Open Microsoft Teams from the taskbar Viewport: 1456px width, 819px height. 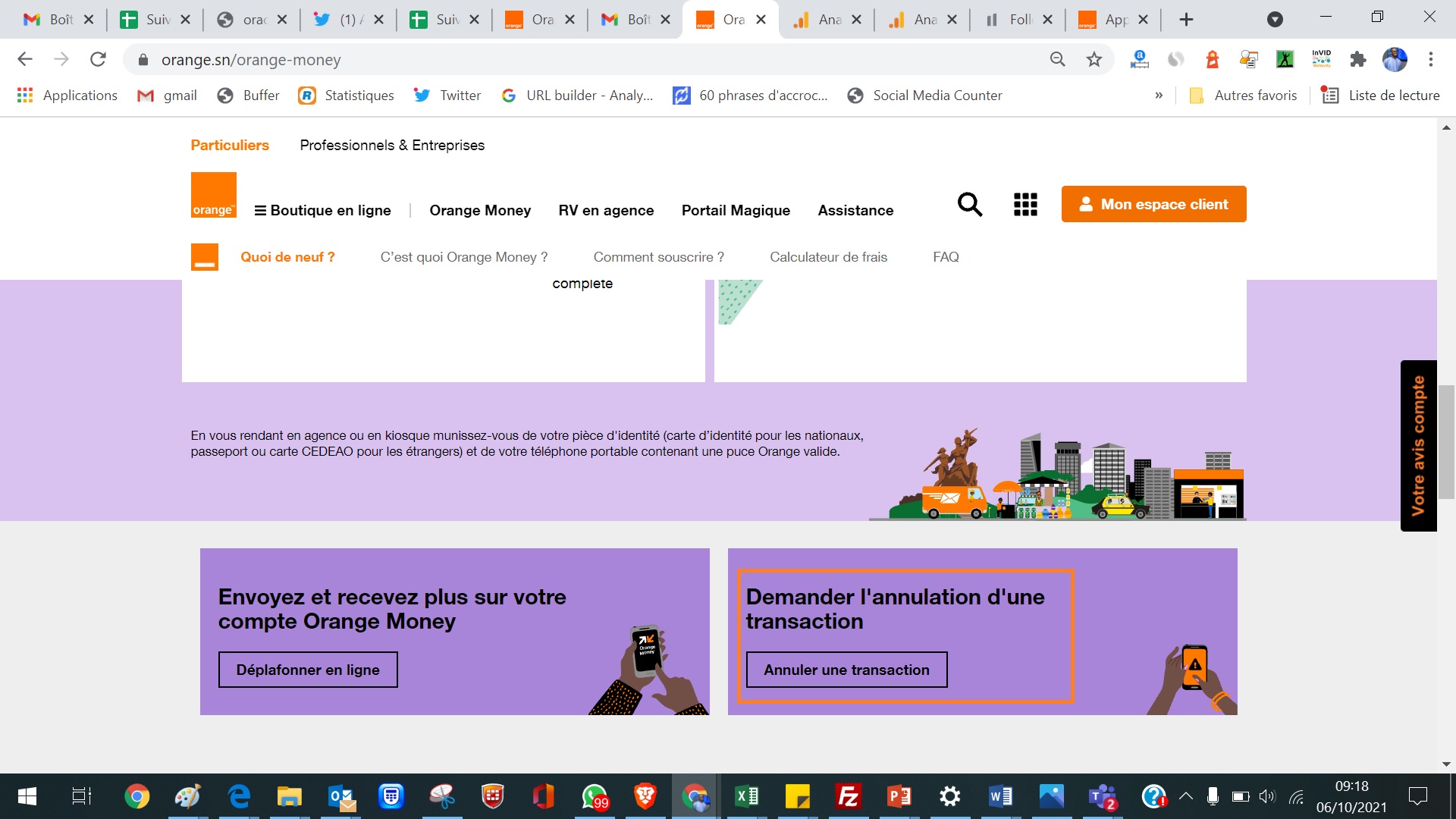pos(1103,796)
